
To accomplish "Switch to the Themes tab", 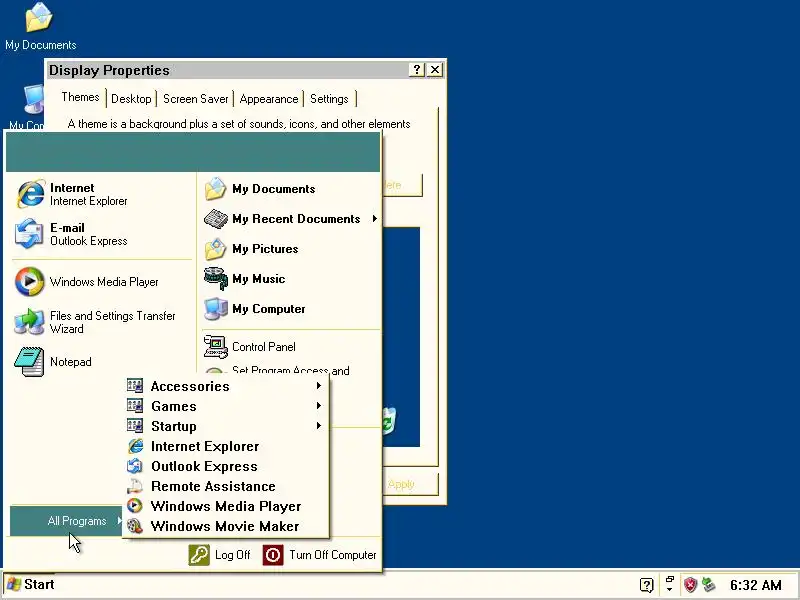I will point(80,97).
